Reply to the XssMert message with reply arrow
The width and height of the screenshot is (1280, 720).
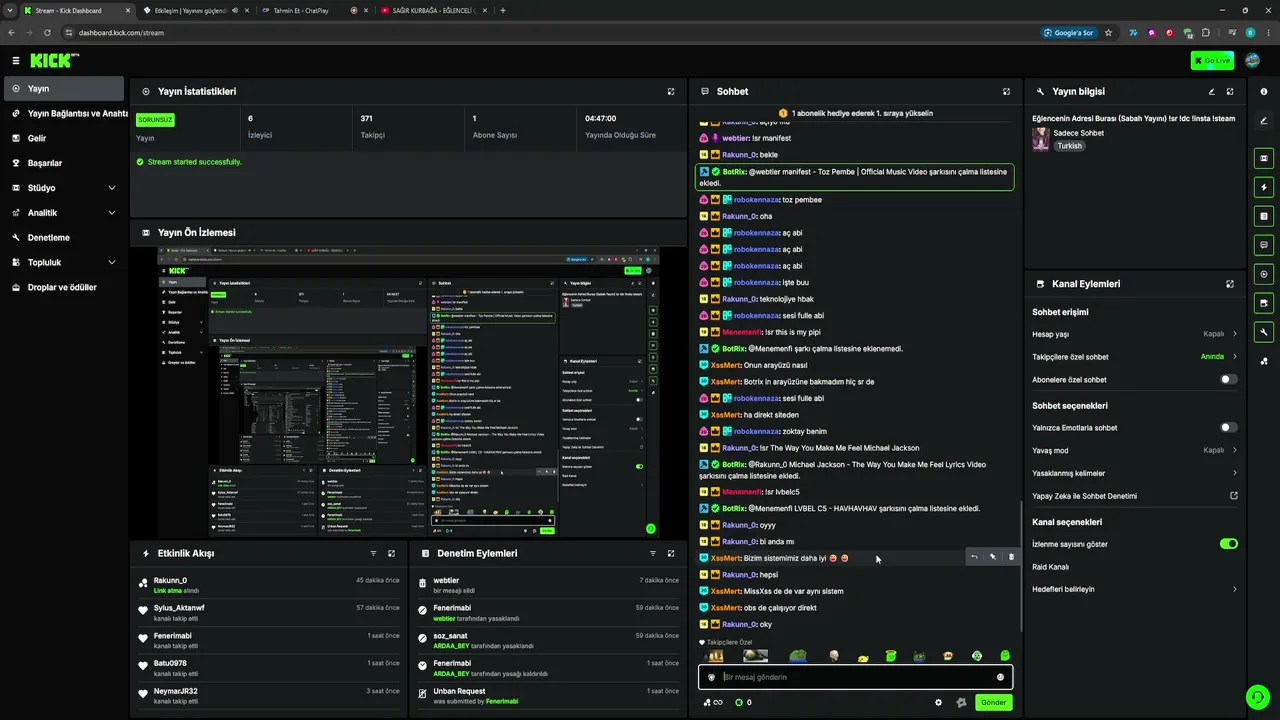pyautogui.click(x=974, y=557)
